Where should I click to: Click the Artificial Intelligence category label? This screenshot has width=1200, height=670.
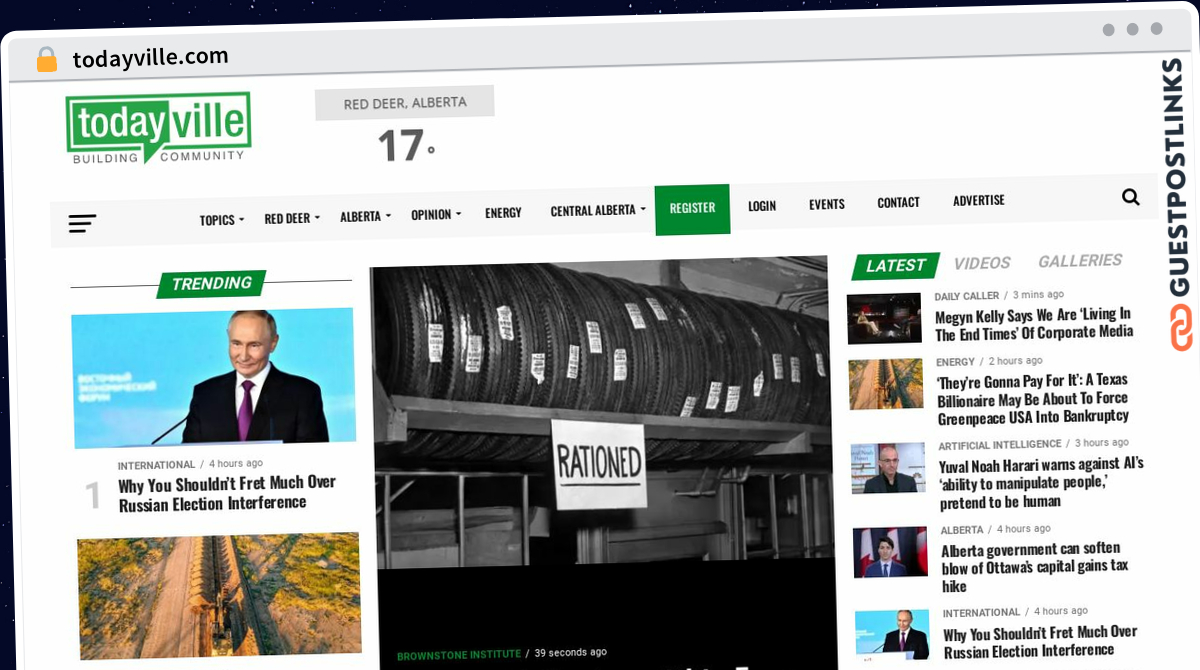[x=1000, y=445]
